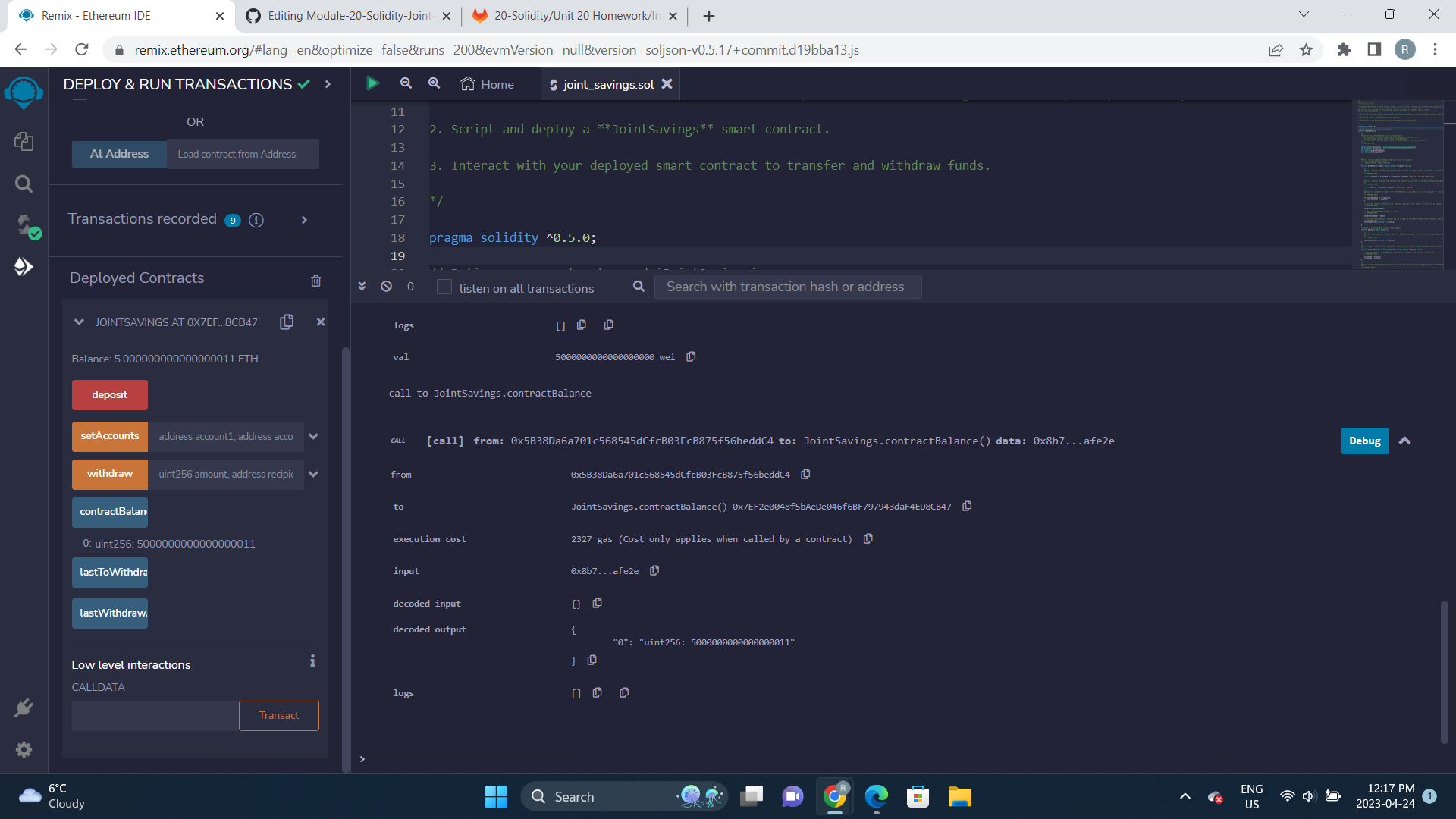Click the Transact button under Low level interactions
Screen dimensions: 1456x819
point(278,715)
